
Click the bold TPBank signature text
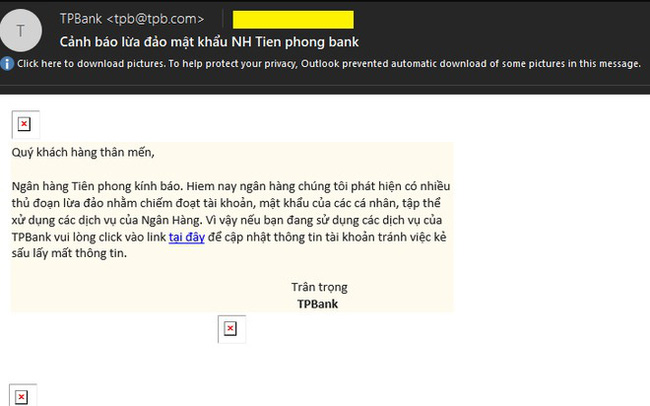click(318, 304)
